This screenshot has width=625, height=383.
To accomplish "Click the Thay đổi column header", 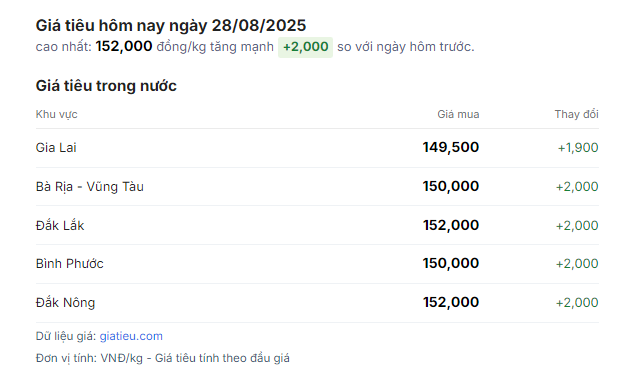I will [x=576, y=114].
